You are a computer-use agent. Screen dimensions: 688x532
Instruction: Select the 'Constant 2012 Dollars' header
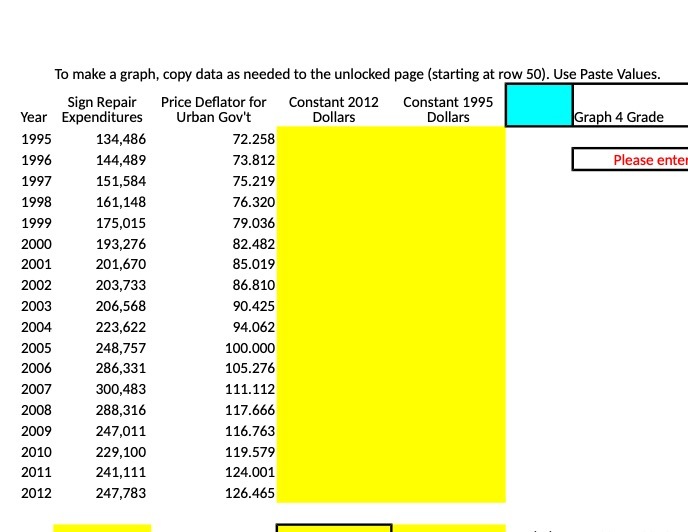333,110
